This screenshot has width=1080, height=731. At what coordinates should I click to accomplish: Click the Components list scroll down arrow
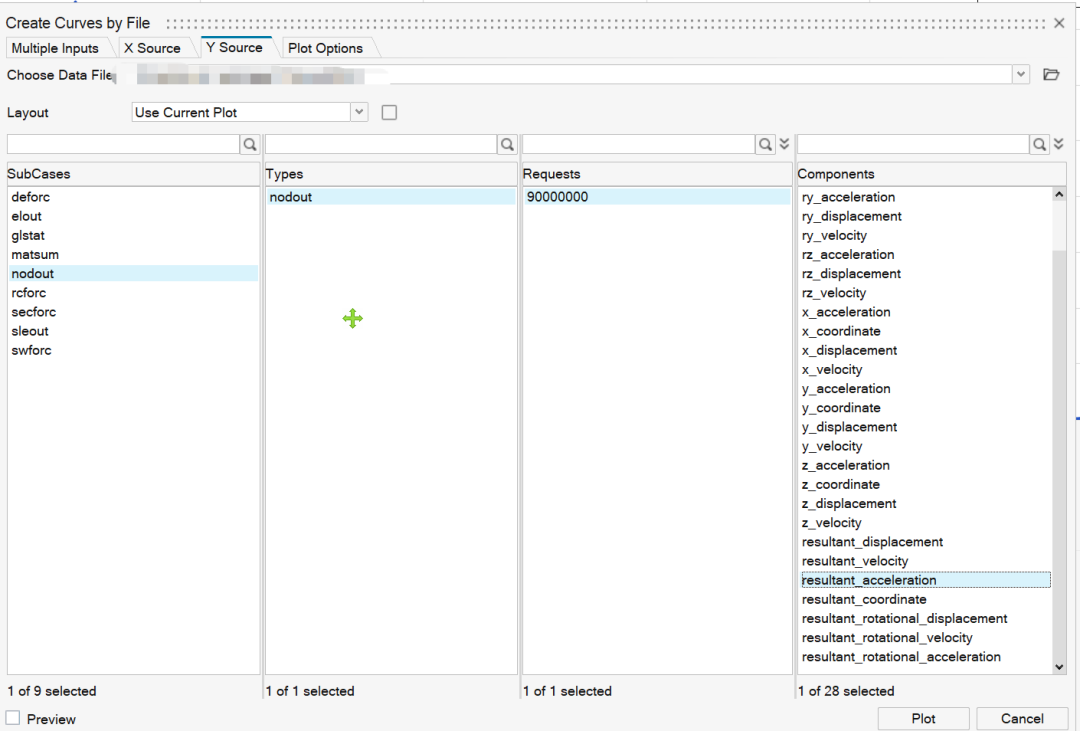point(1059,667)
